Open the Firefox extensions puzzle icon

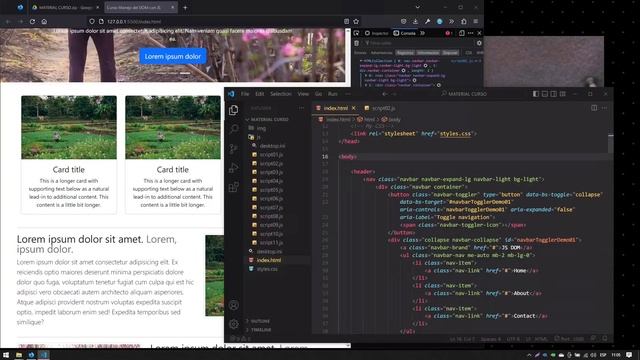pyautogui.click(x=464, y=21)
